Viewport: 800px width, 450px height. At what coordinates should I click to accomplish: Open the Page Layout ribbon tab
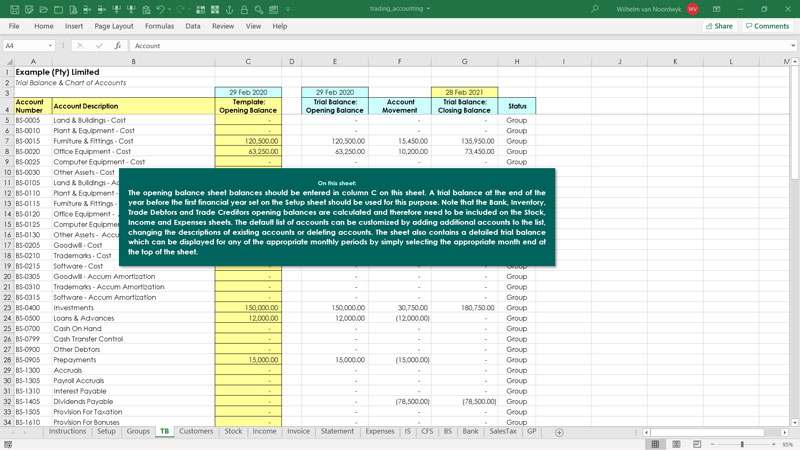tap(114, 26)
